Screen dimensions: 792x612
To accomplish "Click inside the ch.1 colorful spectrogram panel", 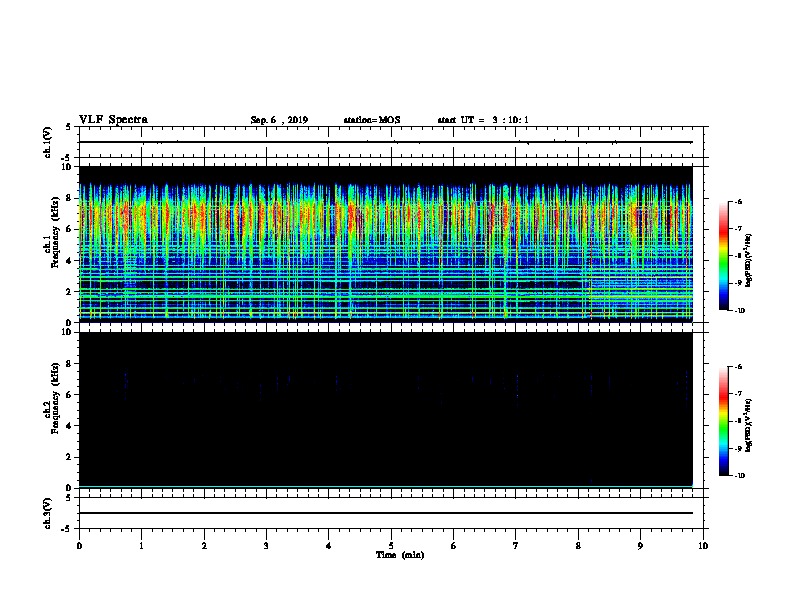I will point(386,244).
